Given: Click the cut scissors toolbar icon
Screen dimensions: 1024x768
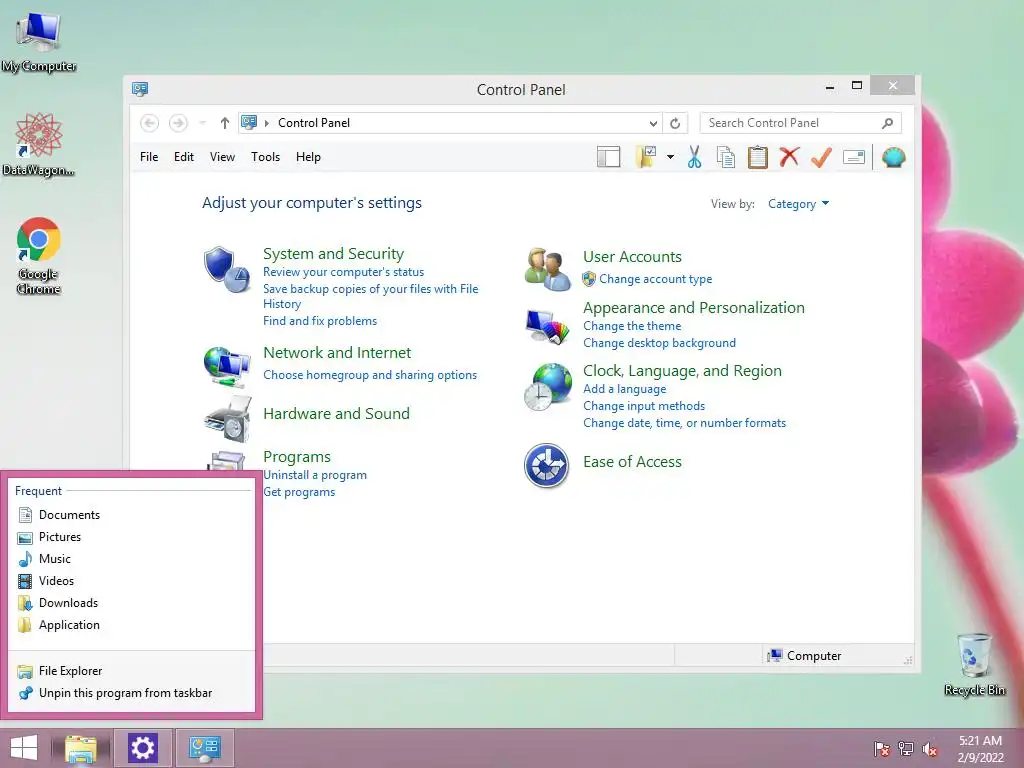Looking at the screenshot, I should pos(694,157).
